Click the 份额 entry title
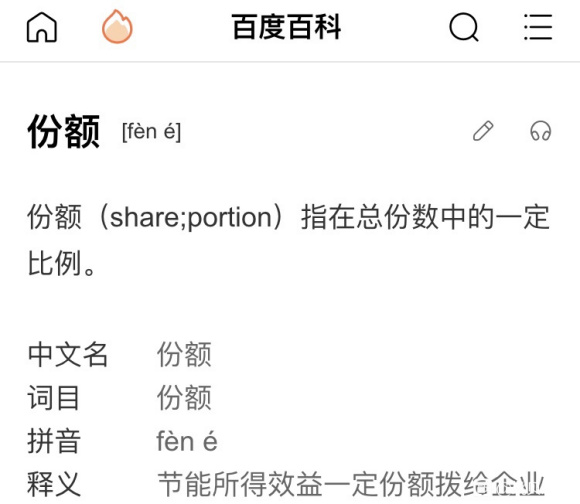This screenshot has width=580, height=504. (64, 131)
